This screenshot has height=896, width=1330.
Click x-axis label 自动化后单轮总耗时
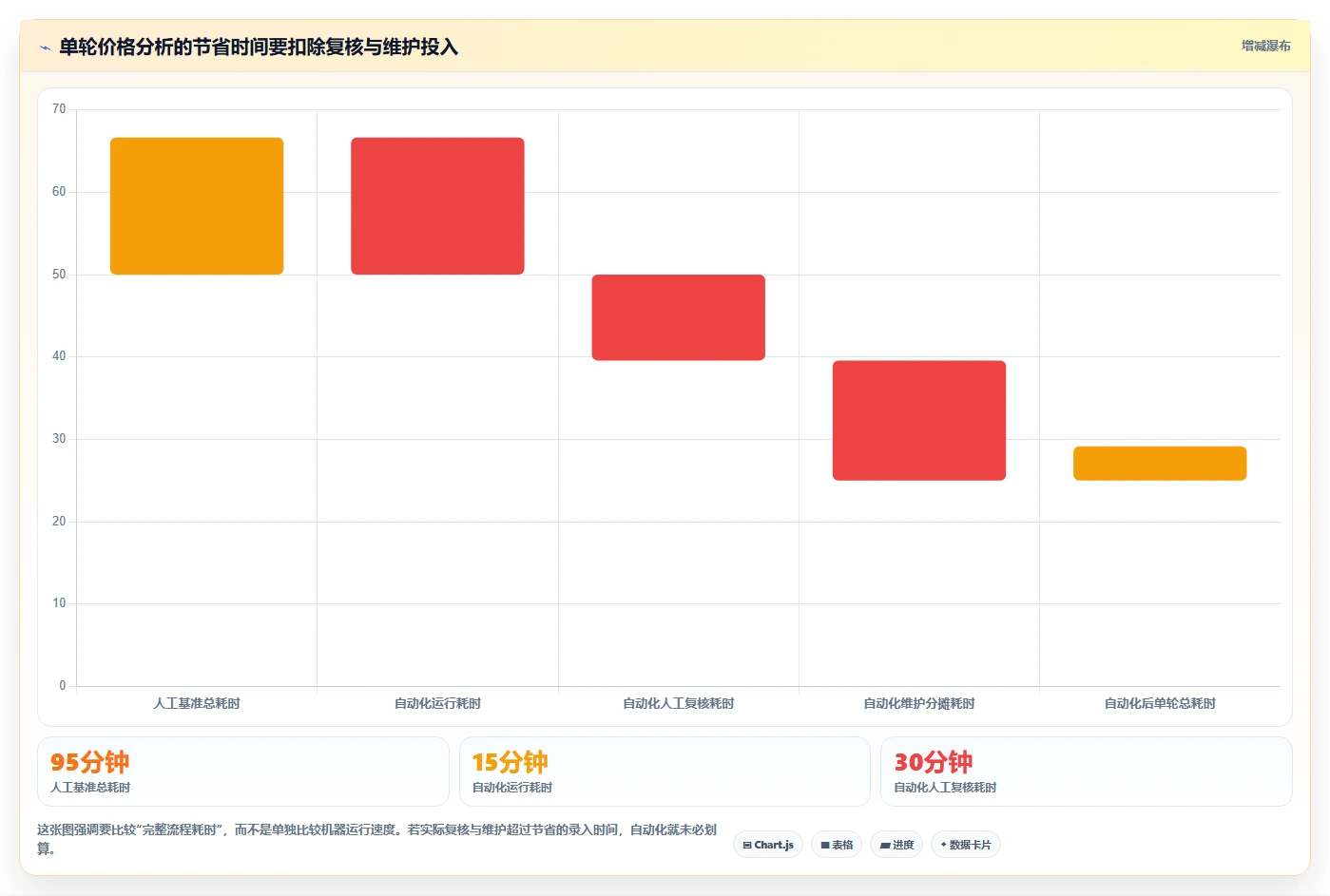coord(1160,703)
